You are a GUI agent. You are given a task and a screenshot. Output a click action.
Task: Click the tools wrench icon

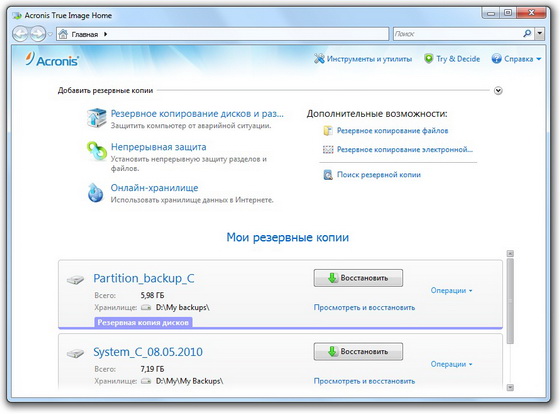(319, 59)
